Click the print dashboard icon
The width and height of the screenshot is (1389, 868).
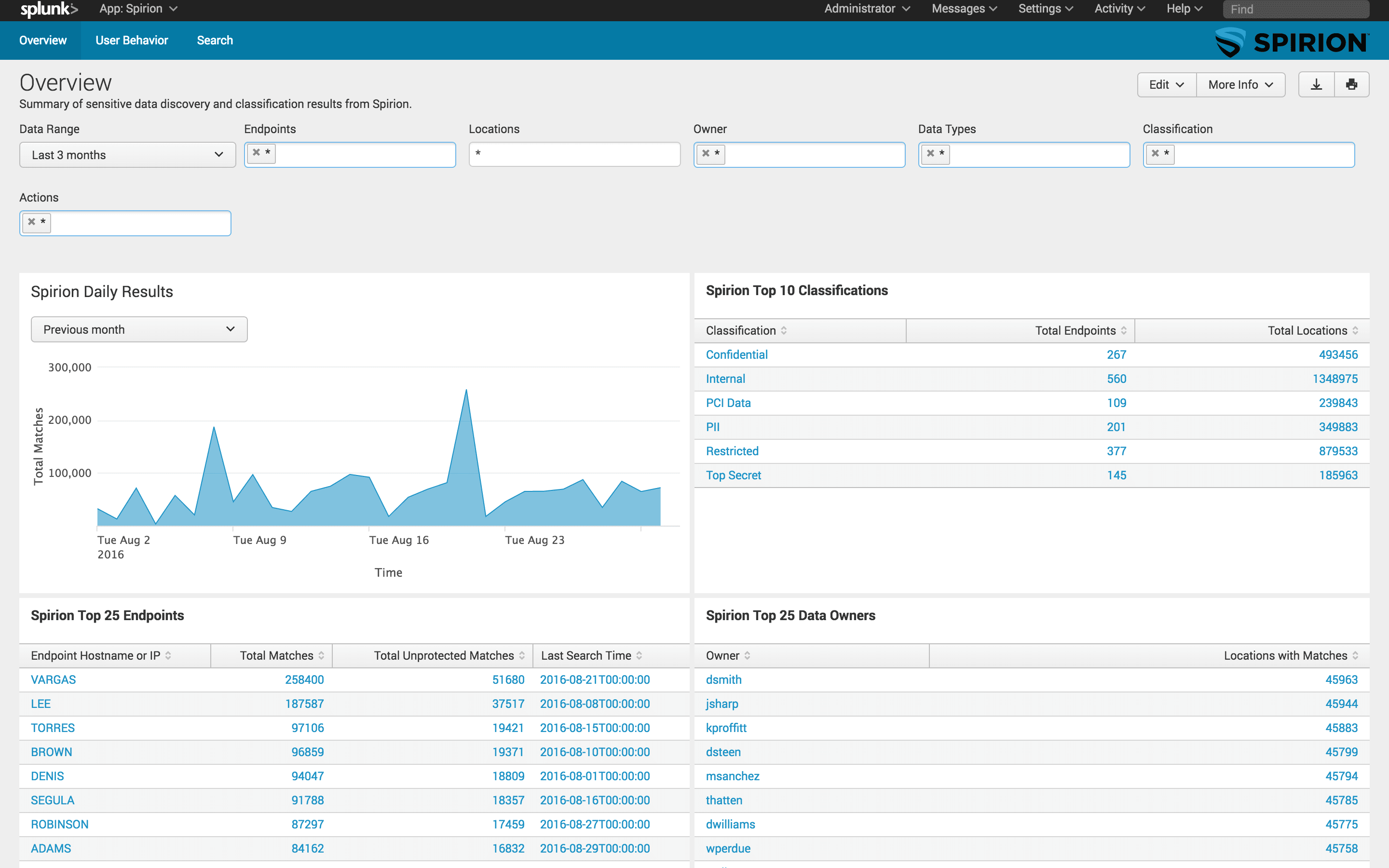[x=1351, y=85]
